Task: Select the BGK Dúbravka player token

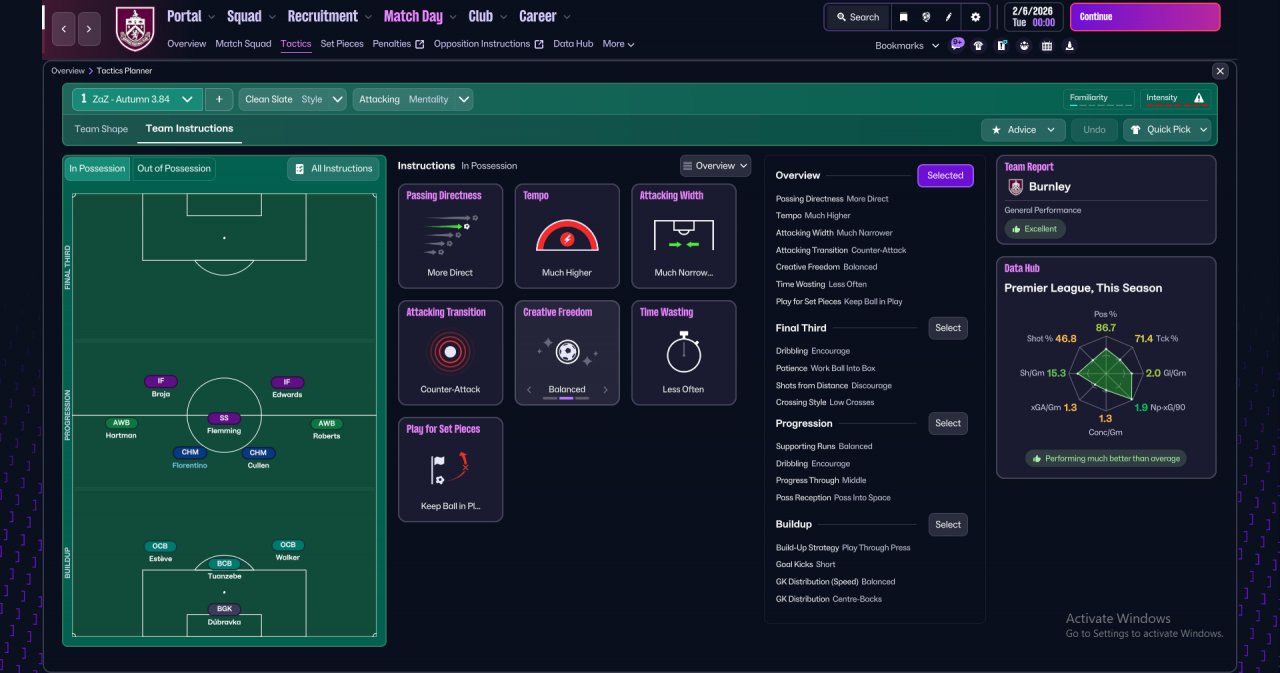Action: pos(224,614)
